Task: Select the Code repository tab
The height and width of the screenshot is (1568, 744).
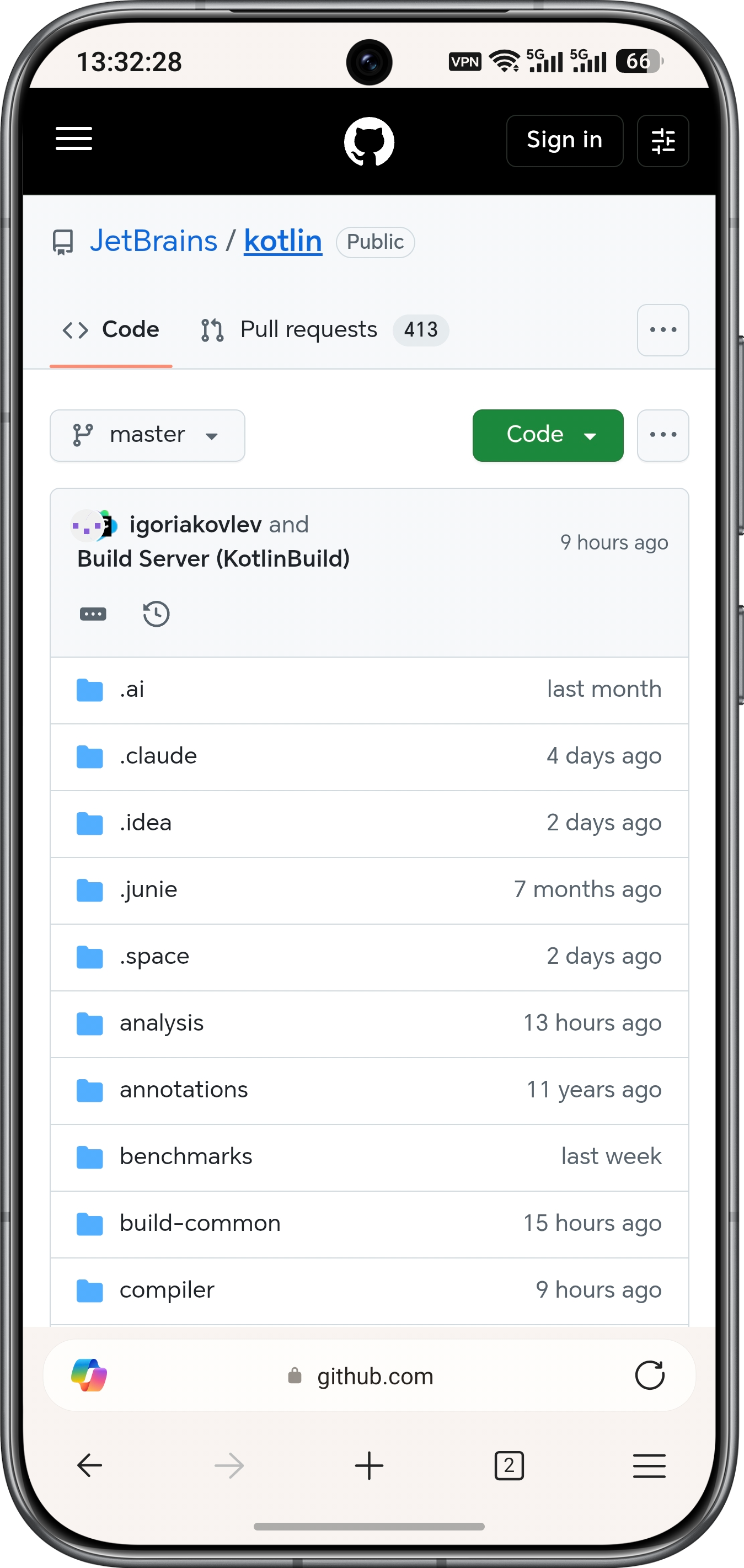Action: 111,330
